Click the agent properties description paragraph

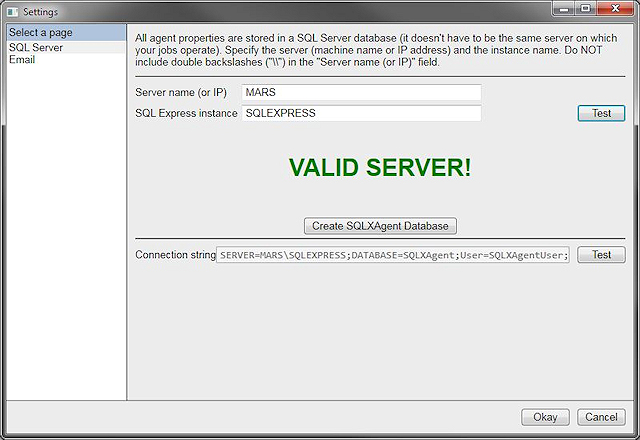[376, 50]
